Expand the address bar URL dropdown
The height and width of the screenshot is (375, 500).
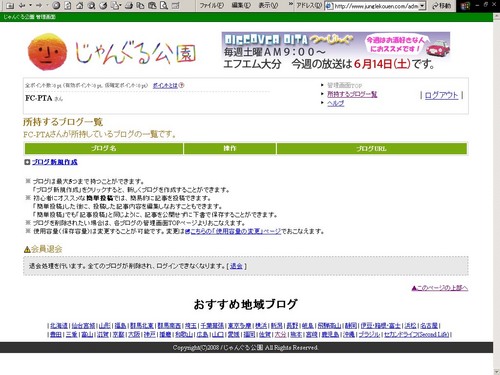click(x=423, y=6)
